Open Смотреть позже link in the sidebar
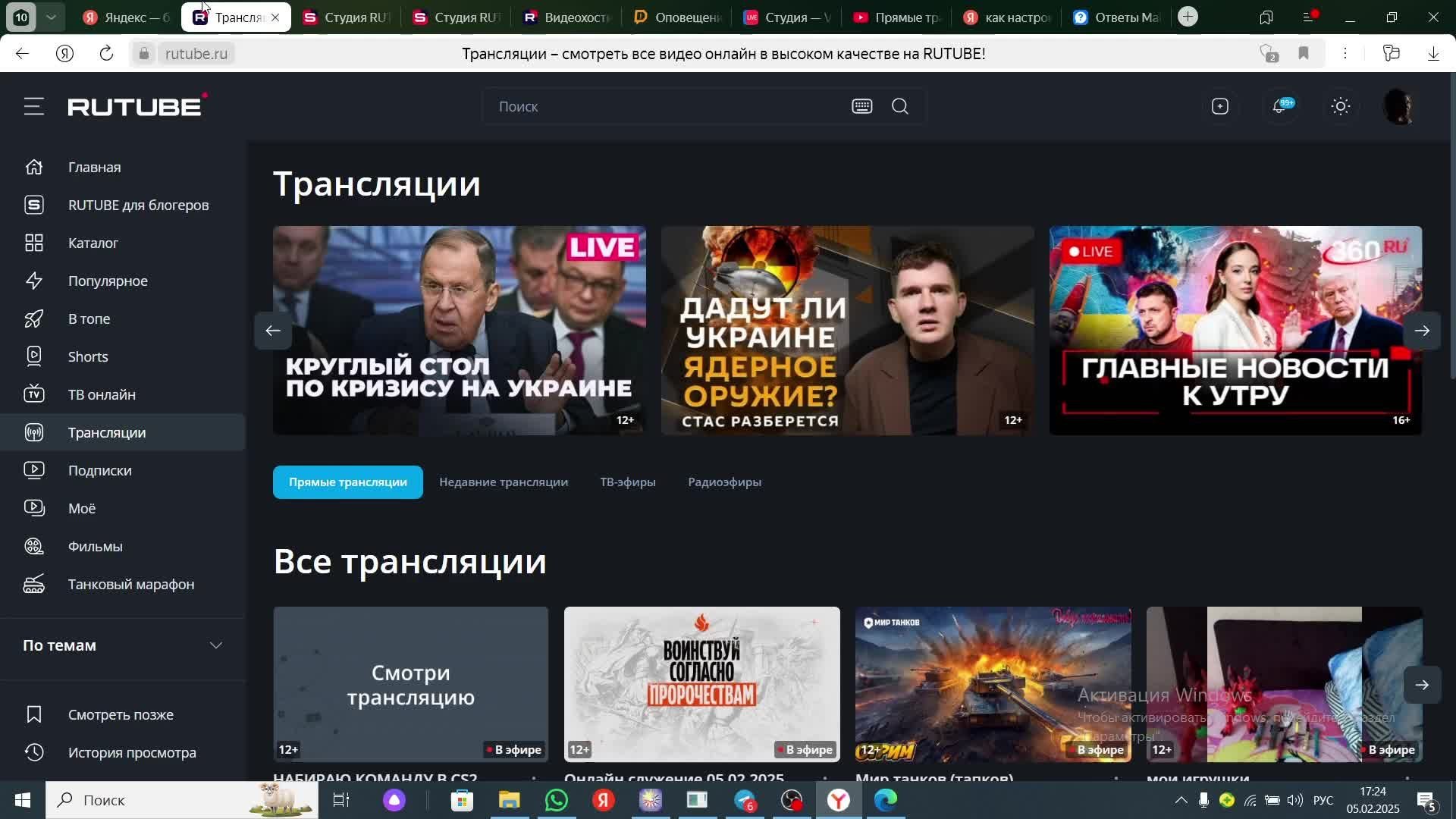 pos(121,714)
